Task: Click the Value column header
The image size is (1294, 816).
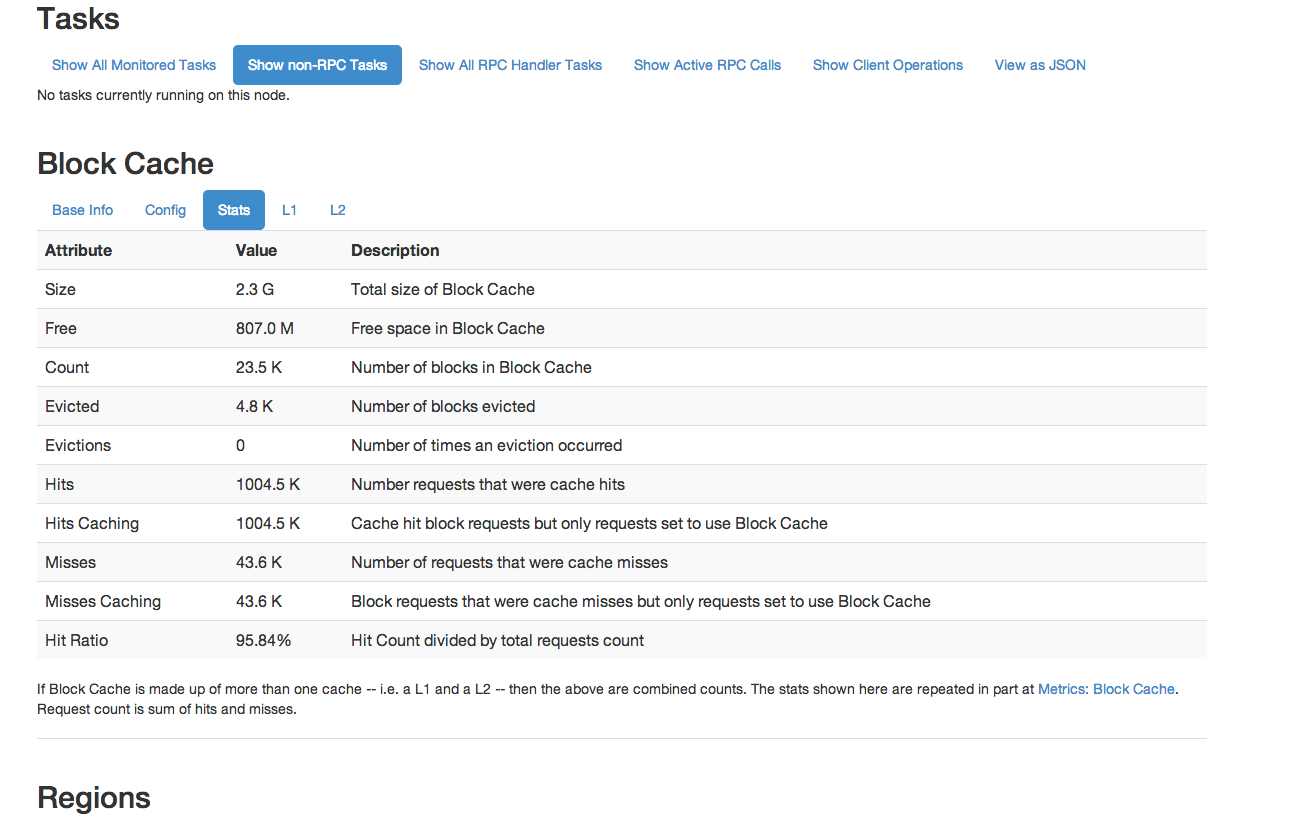Action: click(256, 250)
